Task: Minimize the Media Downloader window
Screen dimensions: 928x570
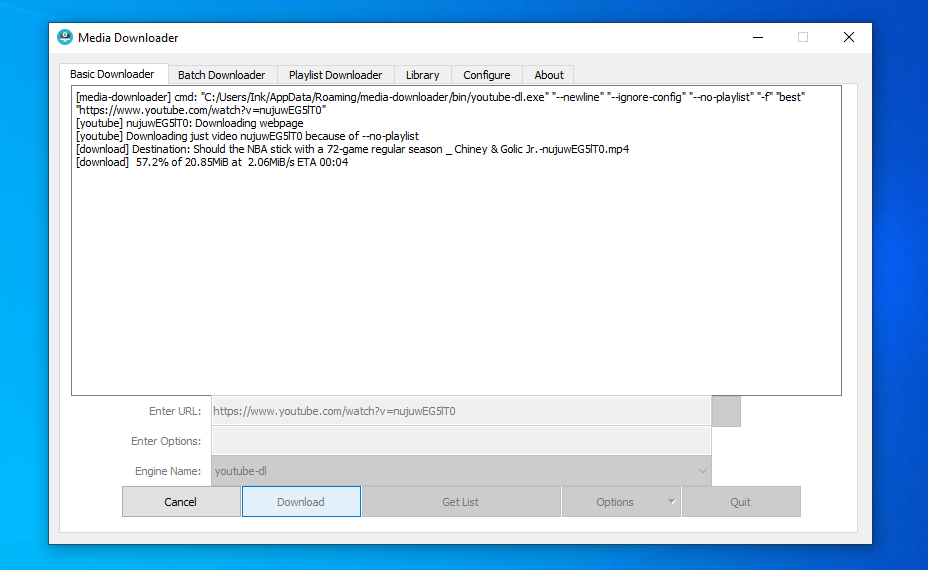Action: click(x=758, y=37)
